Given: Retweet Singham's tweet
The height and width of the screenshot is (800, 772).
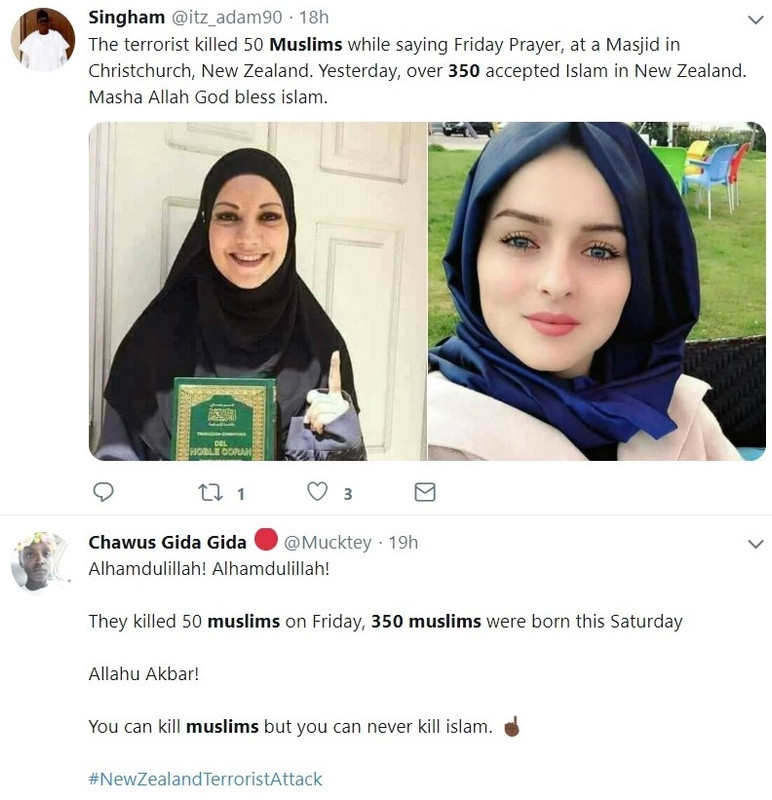Looking at the screenshot, I should click(x=210, y=492).
